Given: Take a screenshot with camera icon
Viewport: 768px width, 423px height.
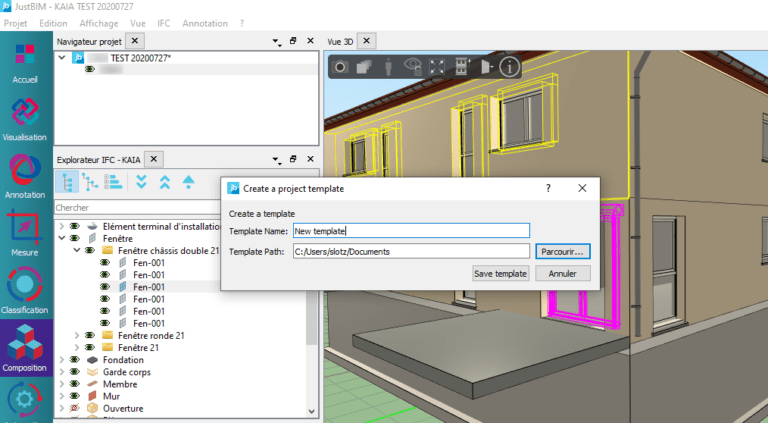Looking at the screenshot, I should pos(340,67).
